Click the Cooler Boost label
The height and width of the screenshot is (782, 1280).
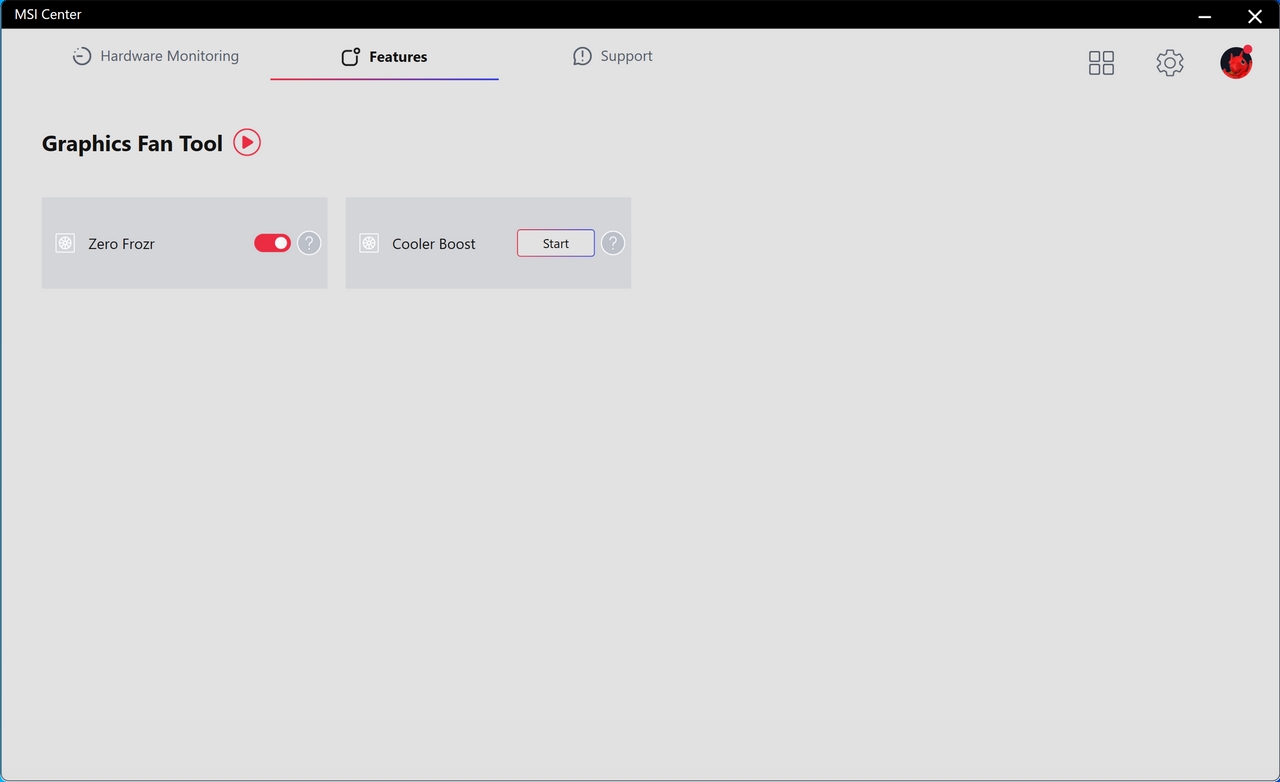(434, 243)
